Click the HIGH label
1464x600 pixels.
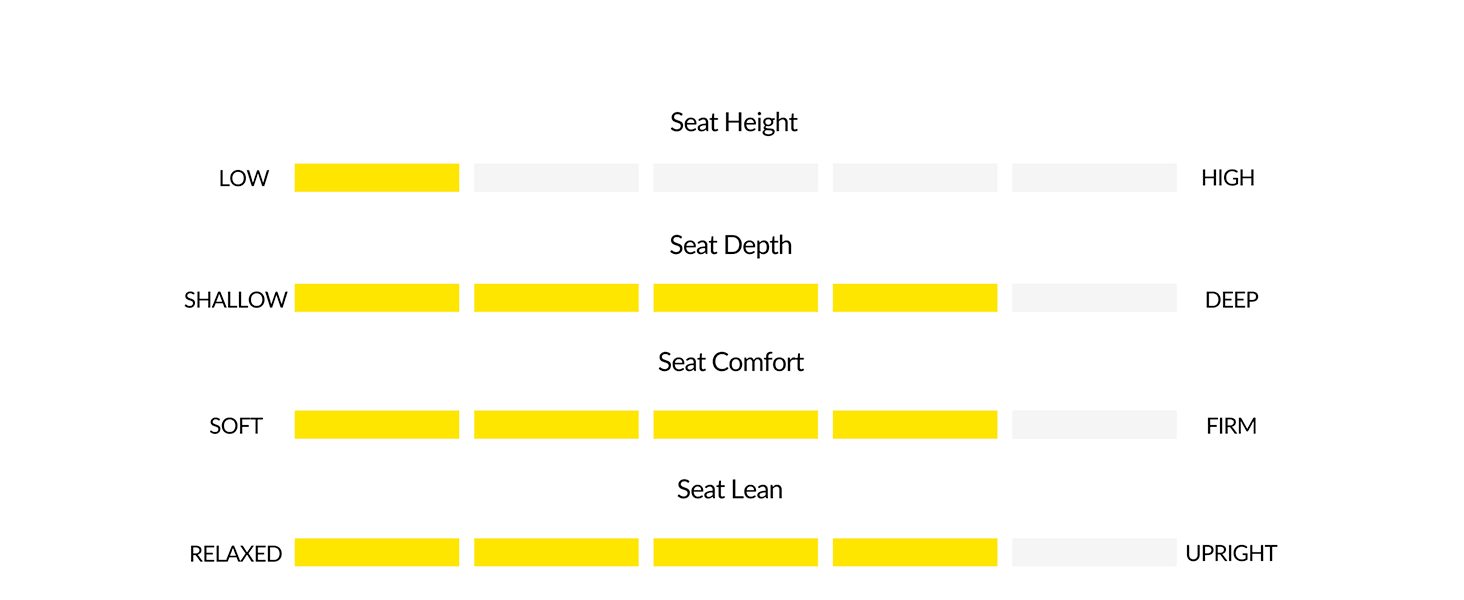[1228, 178]
